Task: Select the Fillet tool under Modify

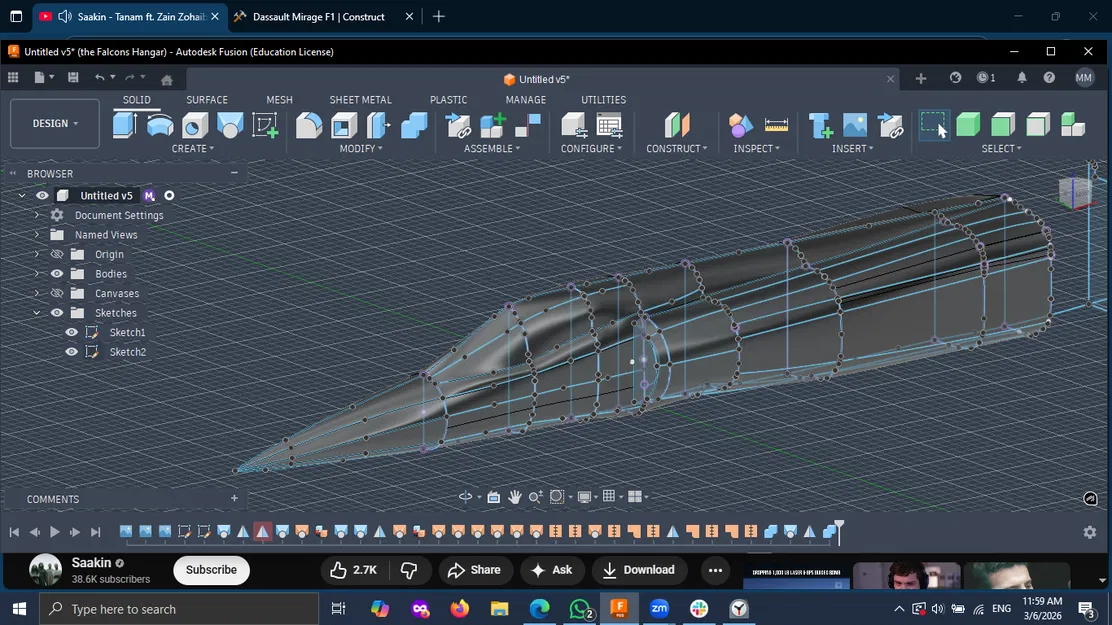Action: (x=310, y=125)
